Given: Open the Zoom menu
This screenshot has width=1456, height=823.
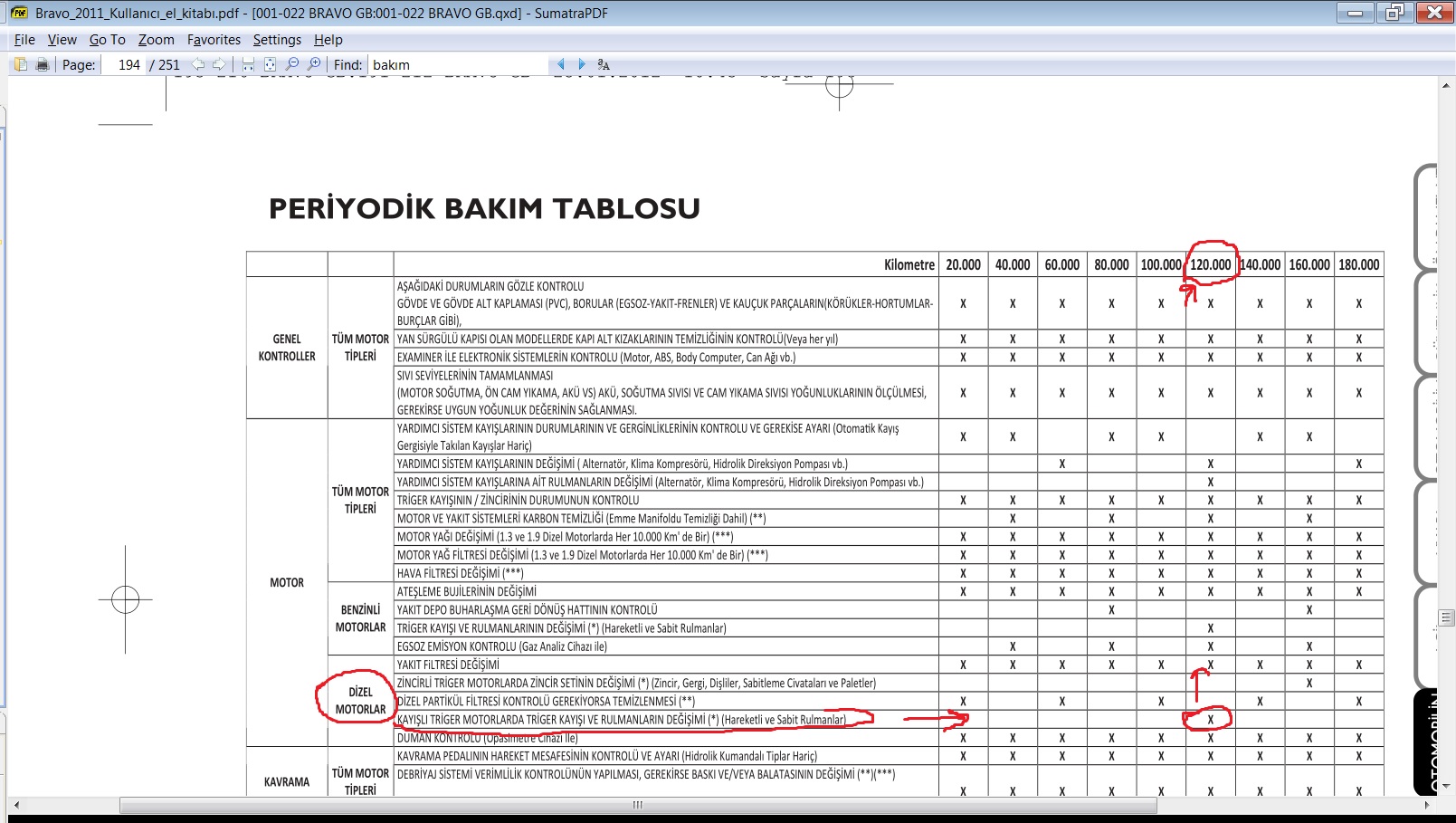Looking at the screenshot, I should (x=156, y=40).
